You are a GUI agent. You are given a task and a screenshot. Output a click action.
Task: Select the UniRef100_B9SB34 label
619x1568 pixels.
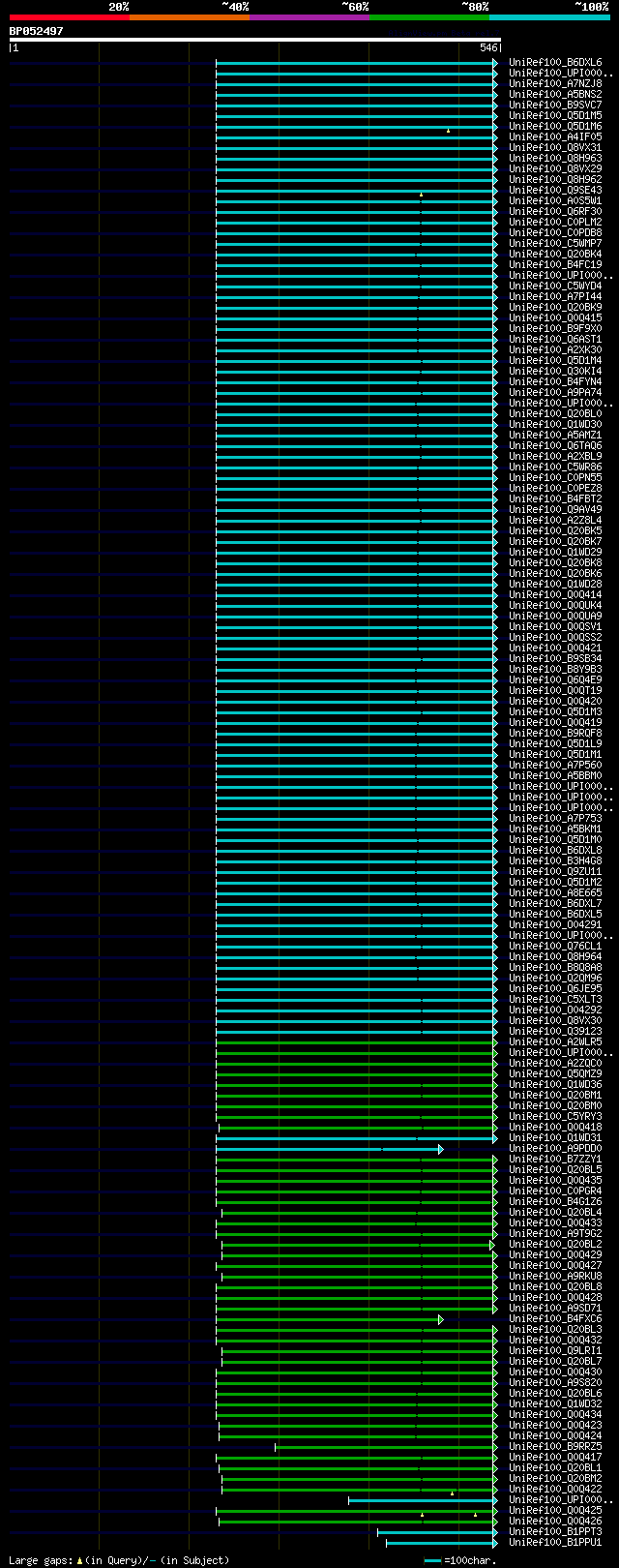[x=555, y=659]
